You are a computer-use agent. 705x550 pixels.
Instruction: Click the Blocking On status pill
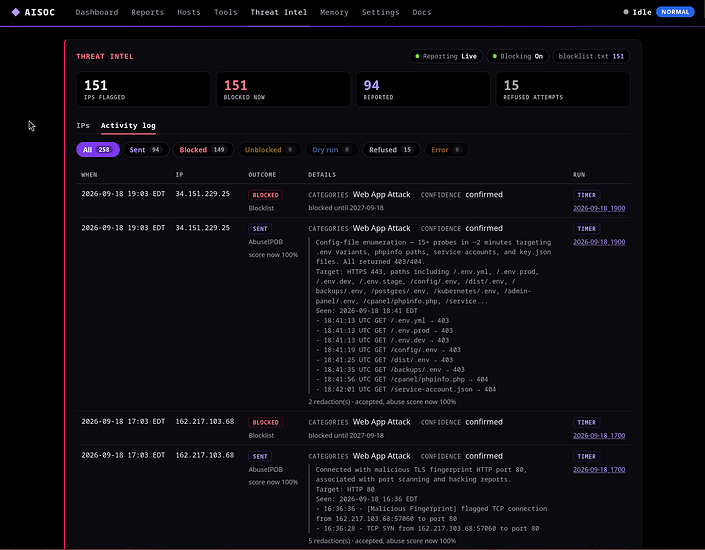click(x=518, y=56)
